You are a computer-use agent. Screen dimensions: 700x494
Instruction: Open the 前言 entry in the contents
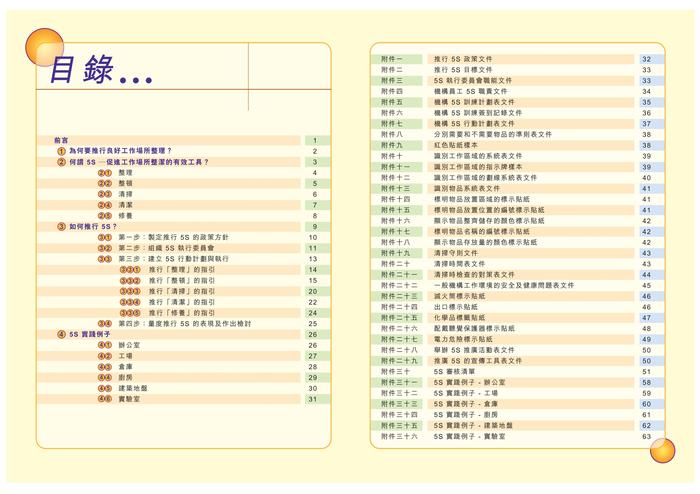click(61, 141)
